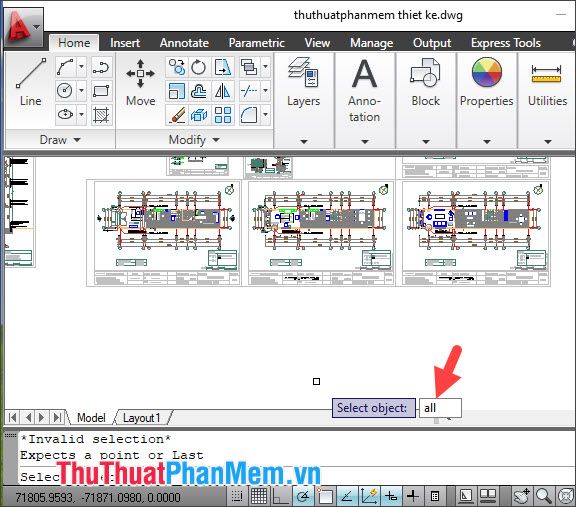The width and height of the screenshot is (576, 507).
Task: Click the Stretch icon in Modify
Action: pos(223,68)
